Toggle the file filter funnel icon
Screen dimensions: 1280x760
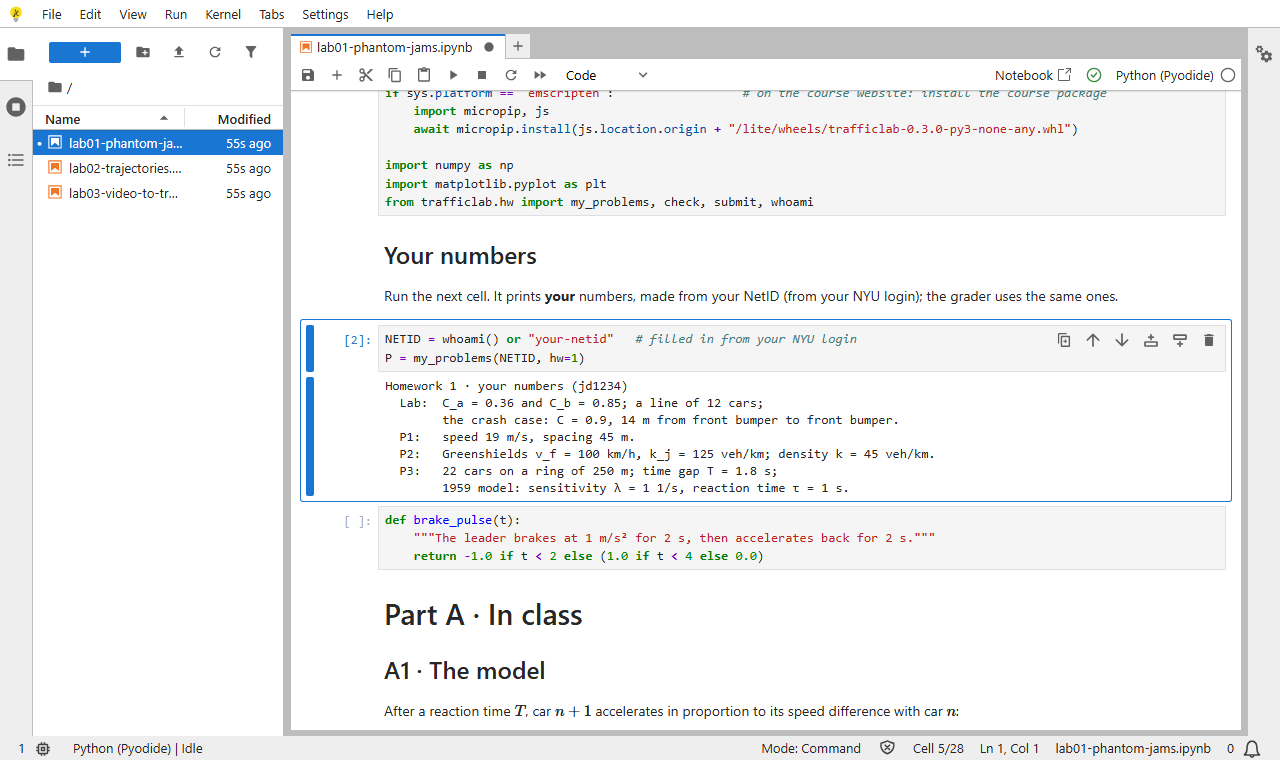click(251, 52)
